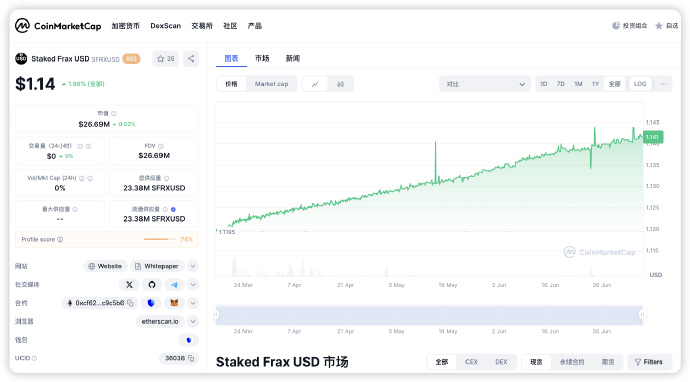The image size is (690, 382).
Task: Open the community menu in header
Action: tap(230, 26)
